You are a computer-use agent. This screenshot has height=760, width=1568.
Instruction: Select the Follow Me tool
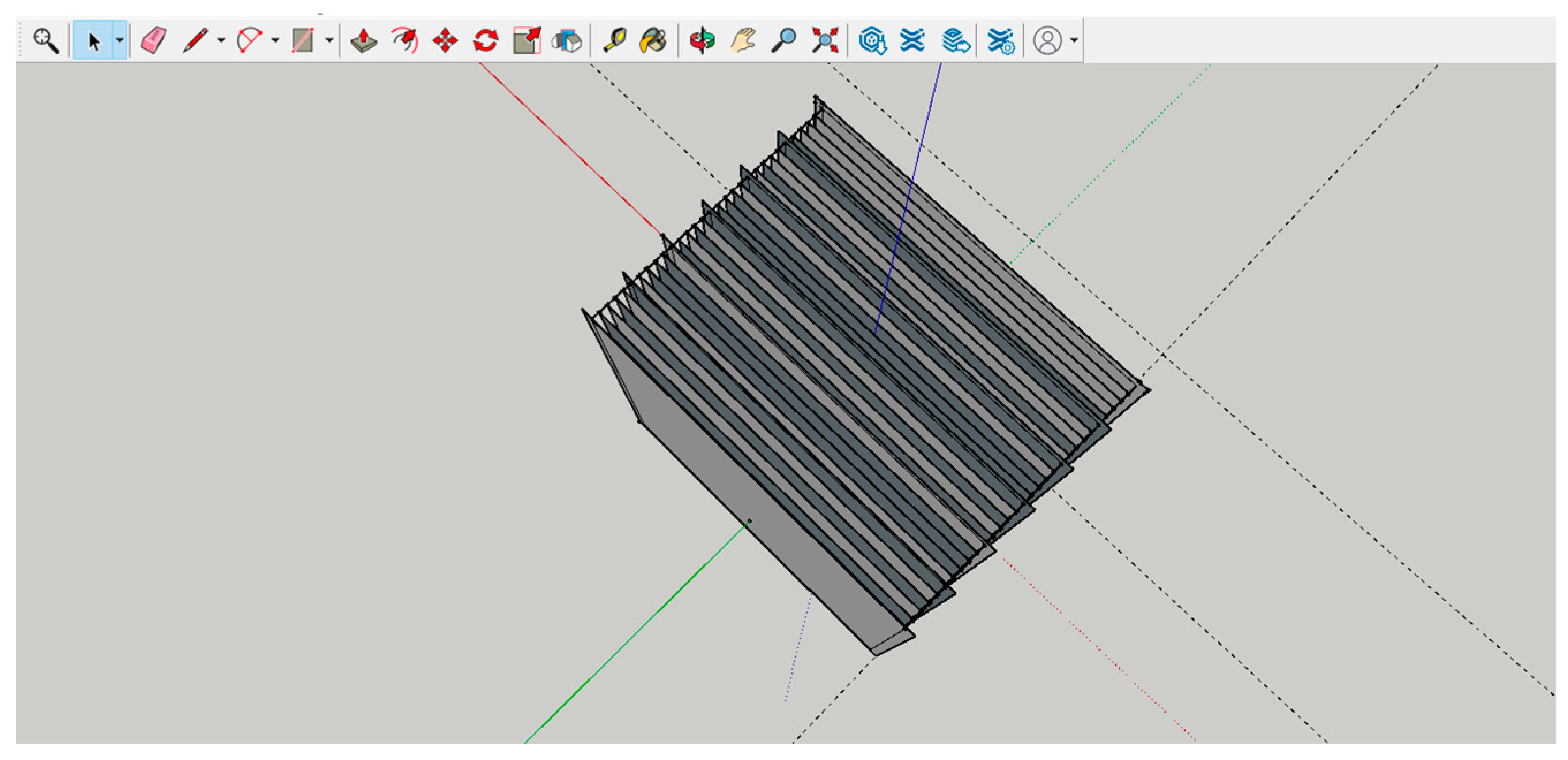[x=405, y=41]
